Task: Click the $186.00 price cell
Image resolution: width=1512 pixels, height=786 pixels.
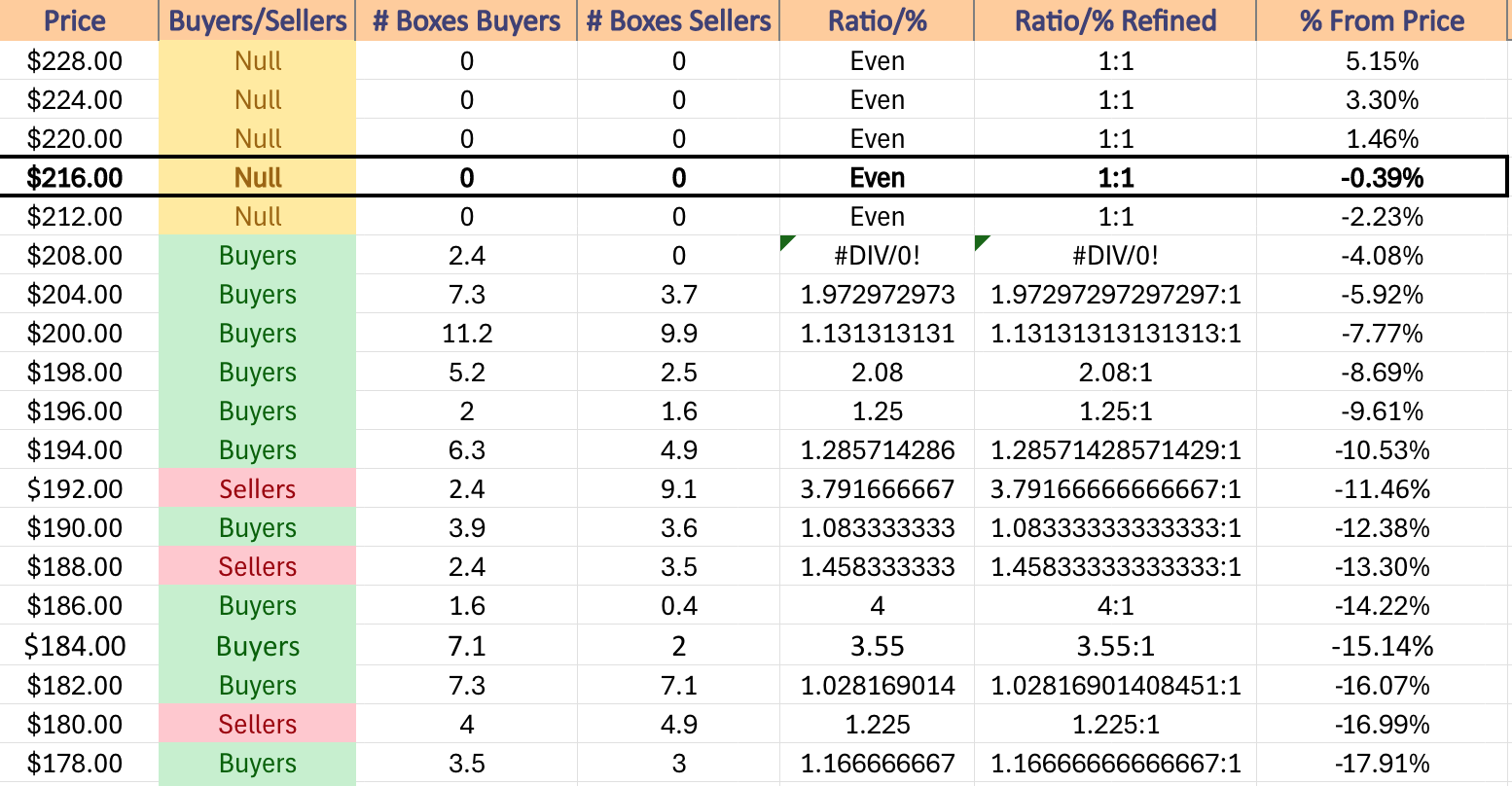Action: pyautogui.click(x=79, y=606)
